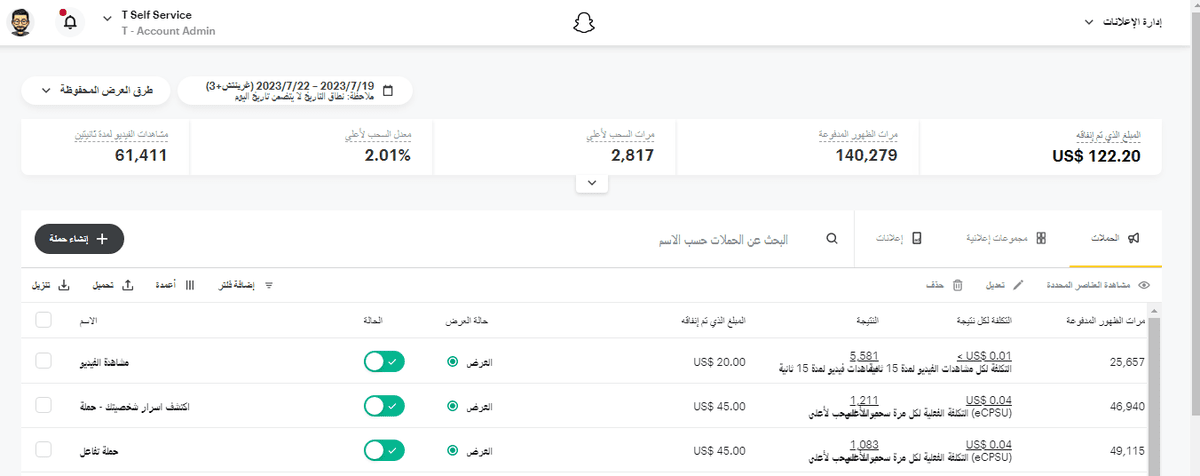Open the notifications bell
This screenshot has width=1200, height=476.
pos(70,23)
